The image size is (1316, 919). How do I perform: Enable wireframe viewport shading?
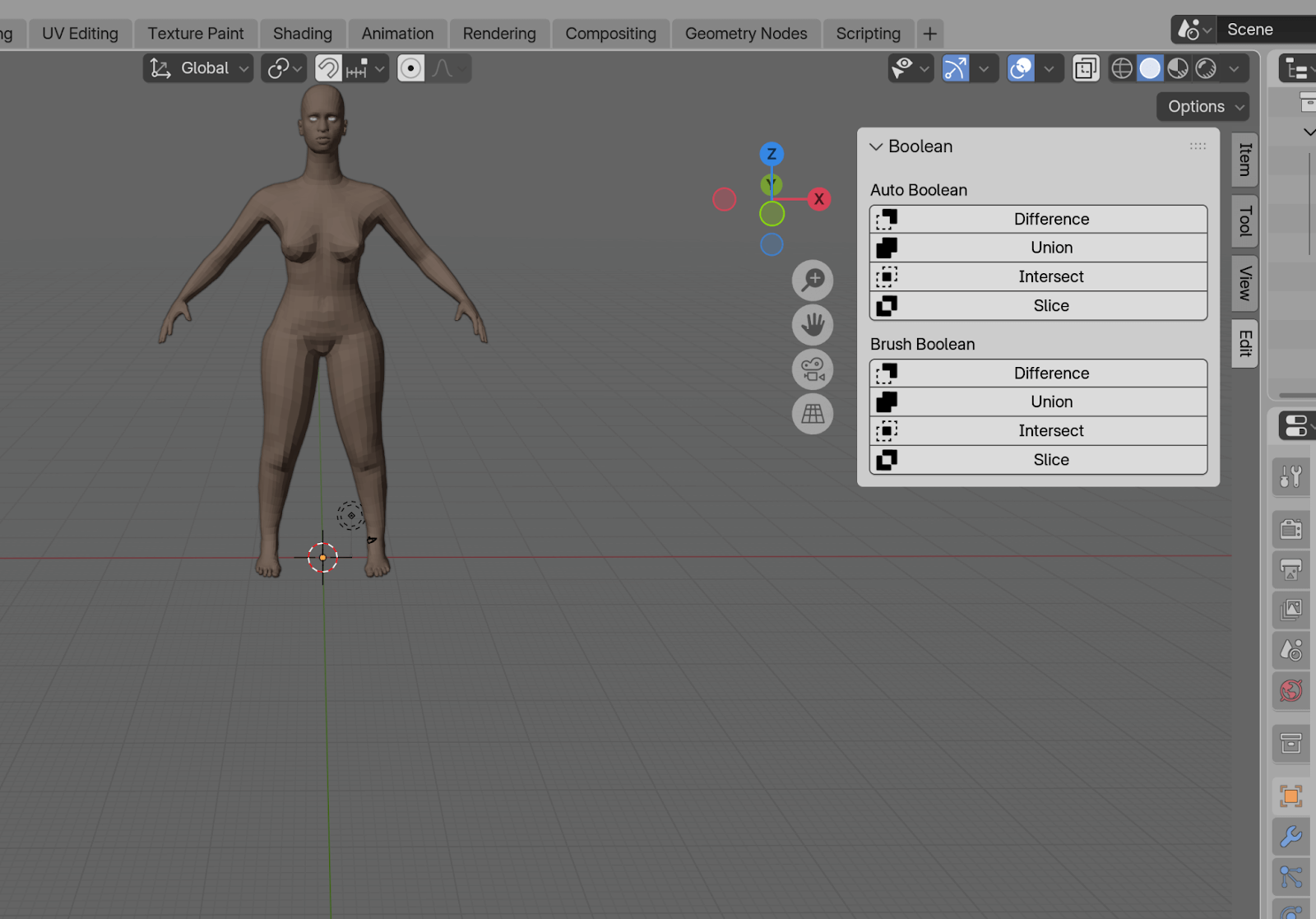click(x=1122, y=68)
